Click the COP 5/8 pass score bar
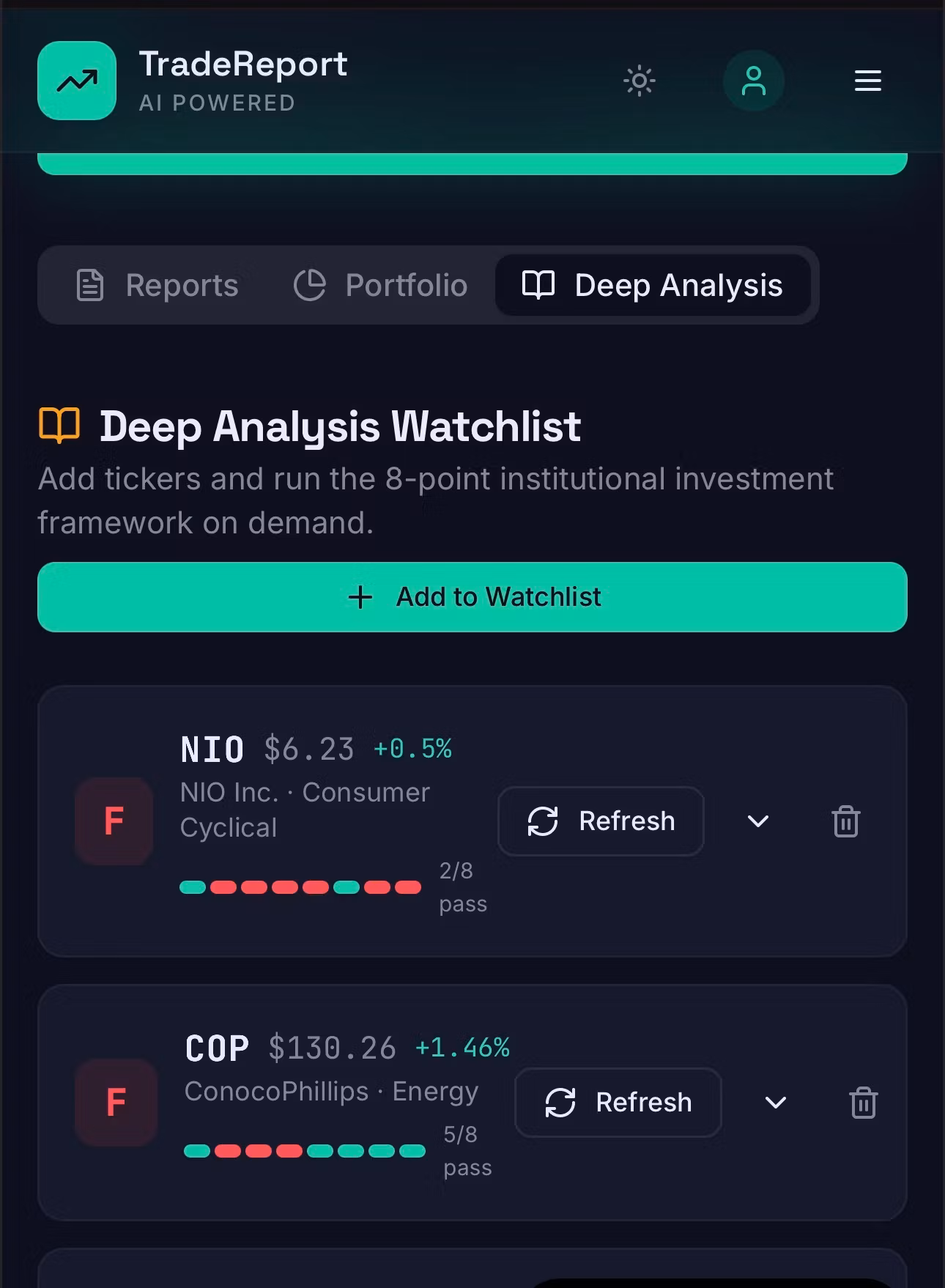 pos(305,1150)
